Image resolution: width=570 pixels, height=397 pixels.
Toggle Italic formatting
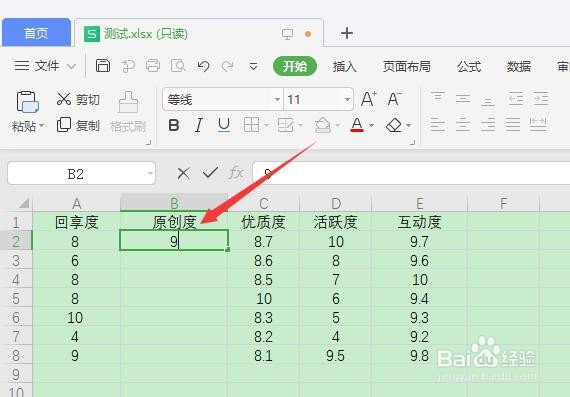tap(199, 125)
